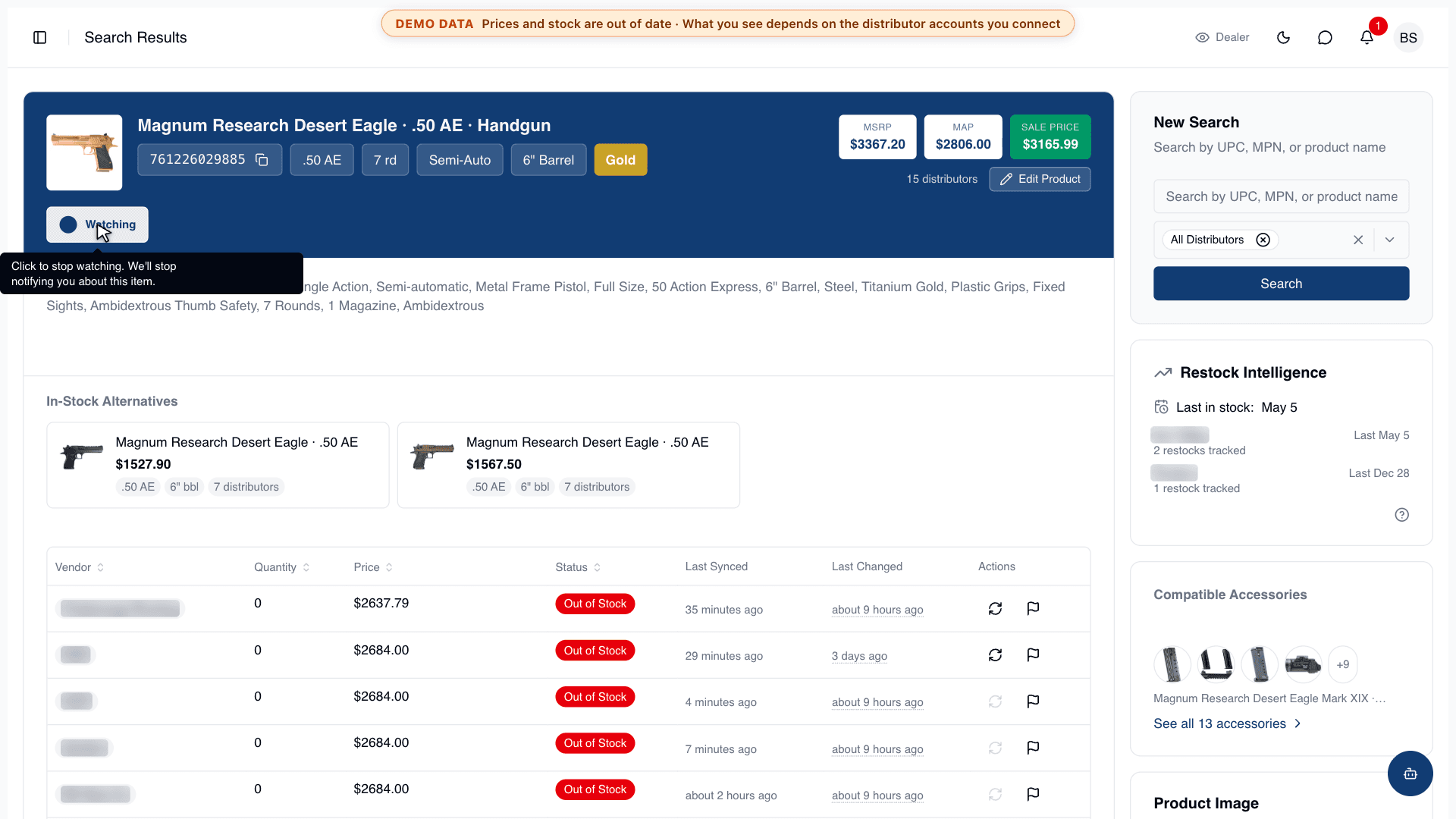Click the SALE PRICE $3165.99 box
Image resolution: width=1456 pixels, height=819 pixels.
pos(1050,136)
